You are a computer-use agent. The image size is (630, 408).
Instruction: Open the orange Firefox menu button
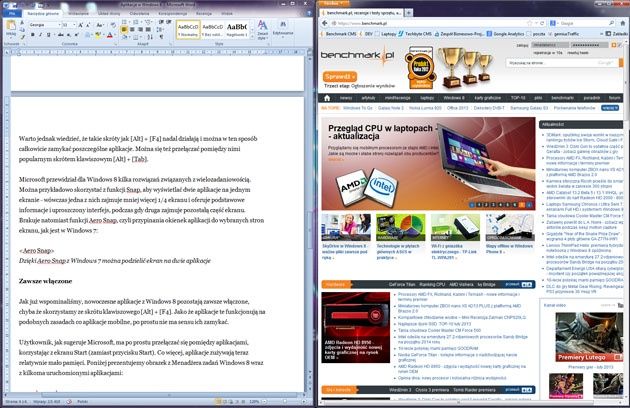click(x=332, y=3)
